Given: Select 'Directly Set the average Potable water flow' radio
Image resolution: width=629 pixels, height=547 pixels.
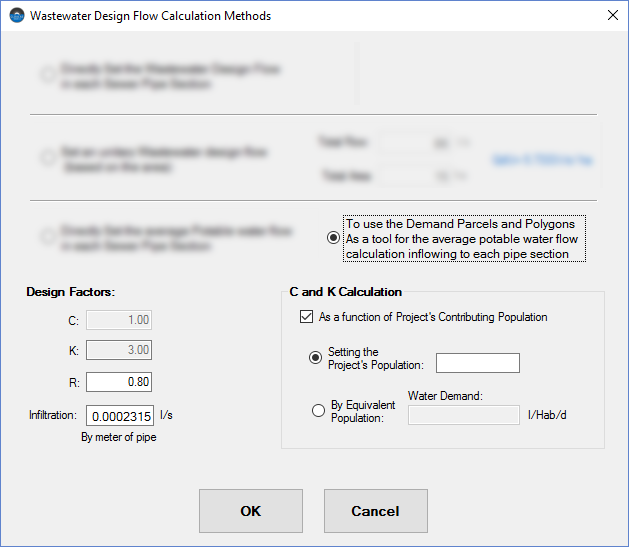Looking at the screenshot, I should pyautogui.click(x=48, y=237).
